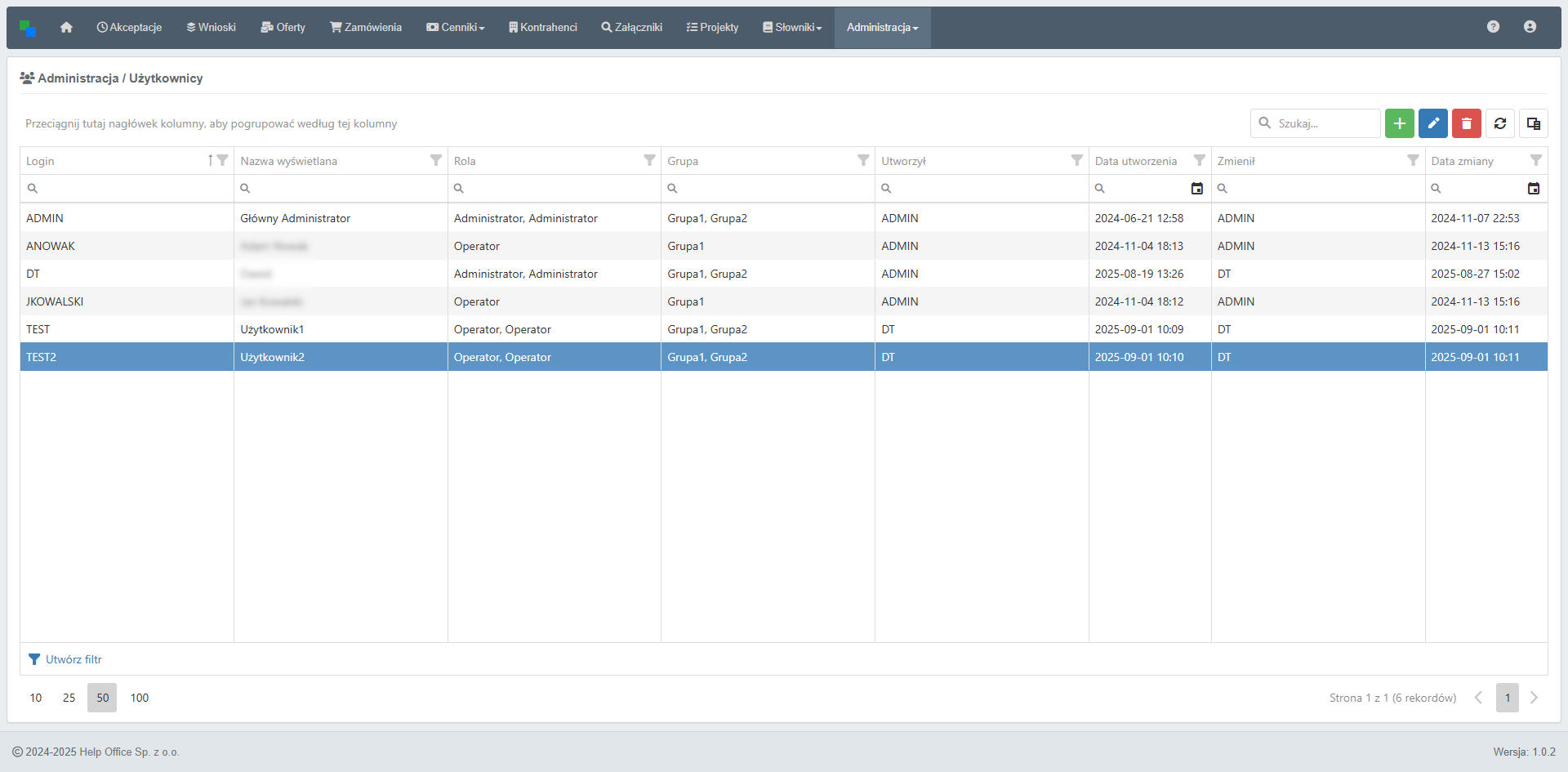Refresh the users grid
Viewport: 1568px width, 772px height.
tap(1499, 123)
